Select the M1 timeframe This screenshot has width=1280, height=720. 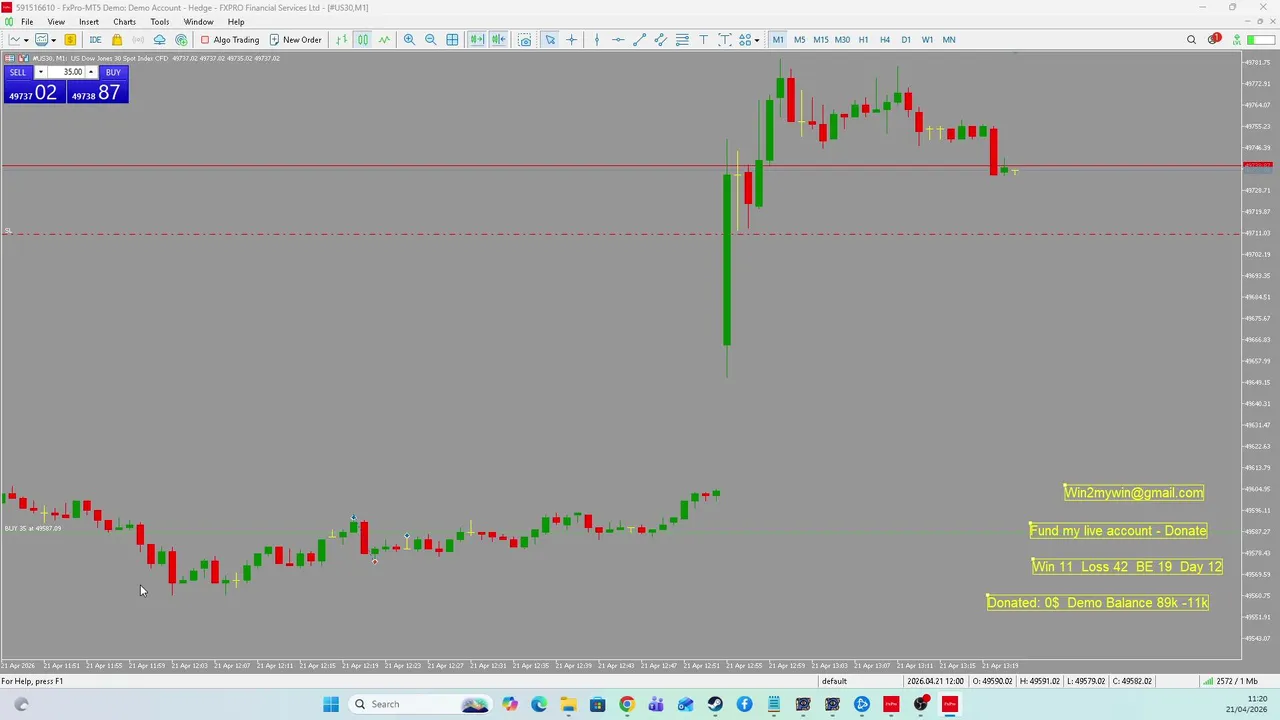coord(778,40)
